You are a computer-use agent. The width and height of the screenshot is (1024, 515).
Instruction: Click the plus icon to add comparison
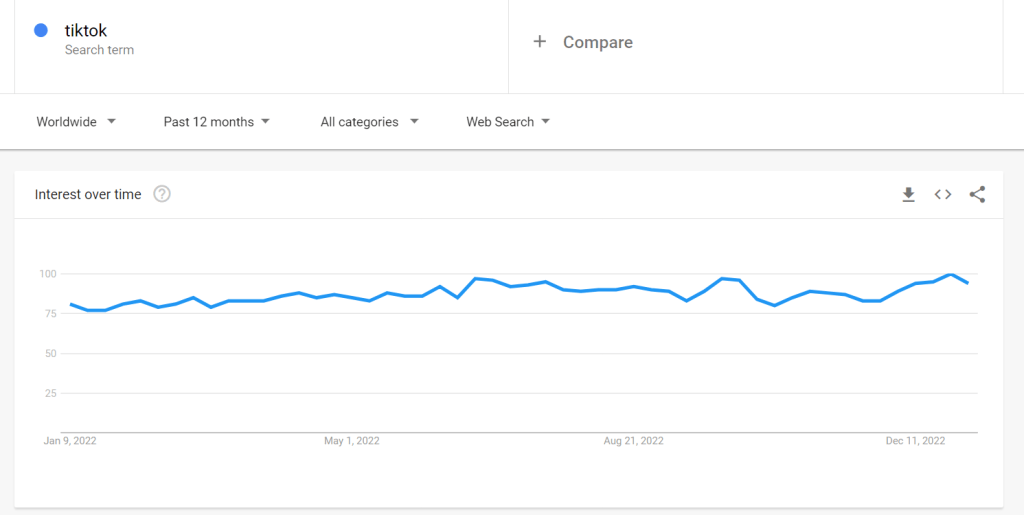point(540,42)
